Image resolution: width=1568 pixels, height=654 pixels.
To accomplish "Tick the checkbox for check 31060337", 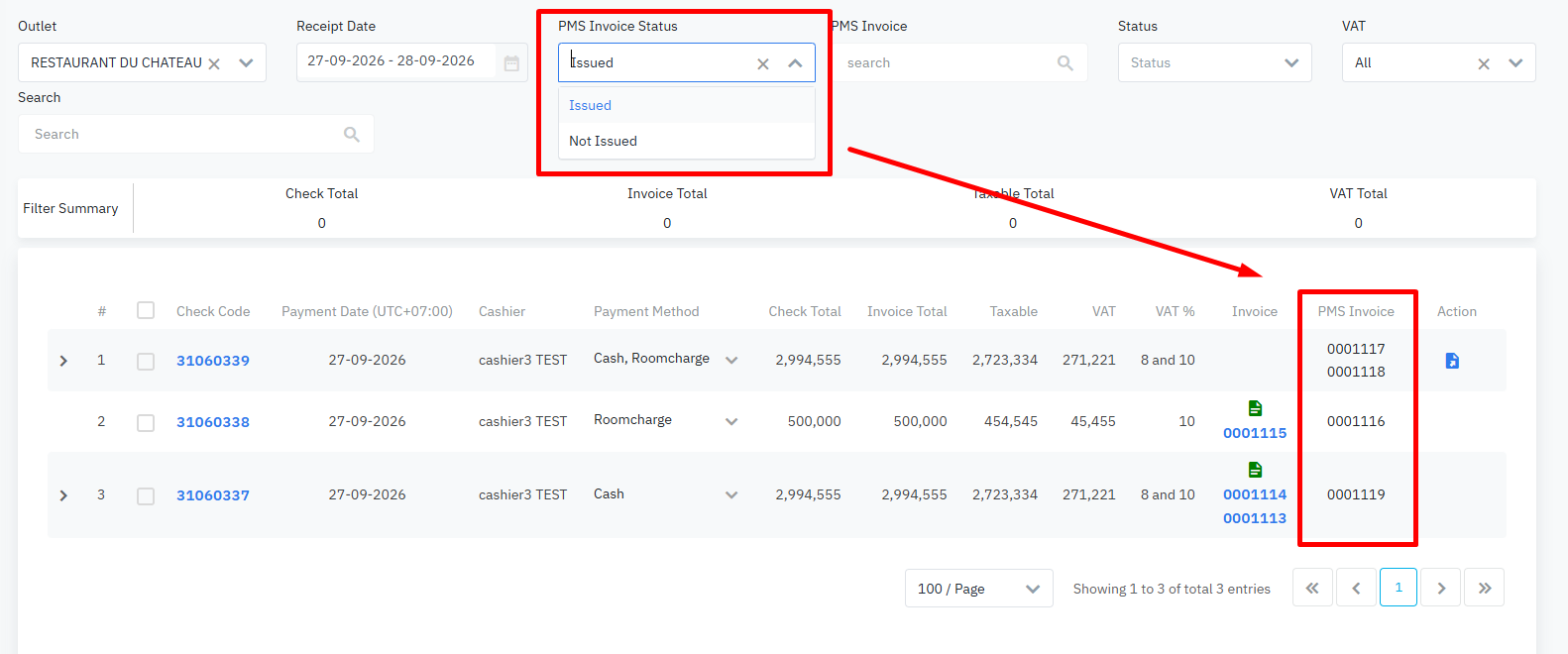I will pos(146,495).
